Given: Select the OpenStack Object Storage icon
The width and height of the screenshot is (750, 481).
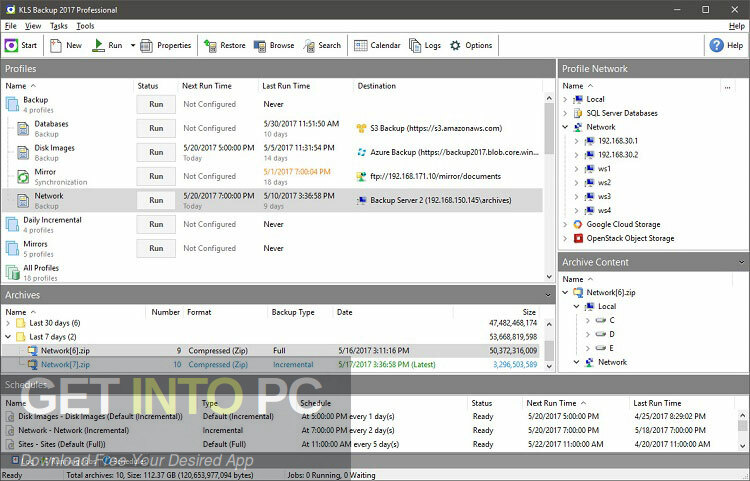Looking at the screenshot, I should pyautogui.click(x=578, y=238).
